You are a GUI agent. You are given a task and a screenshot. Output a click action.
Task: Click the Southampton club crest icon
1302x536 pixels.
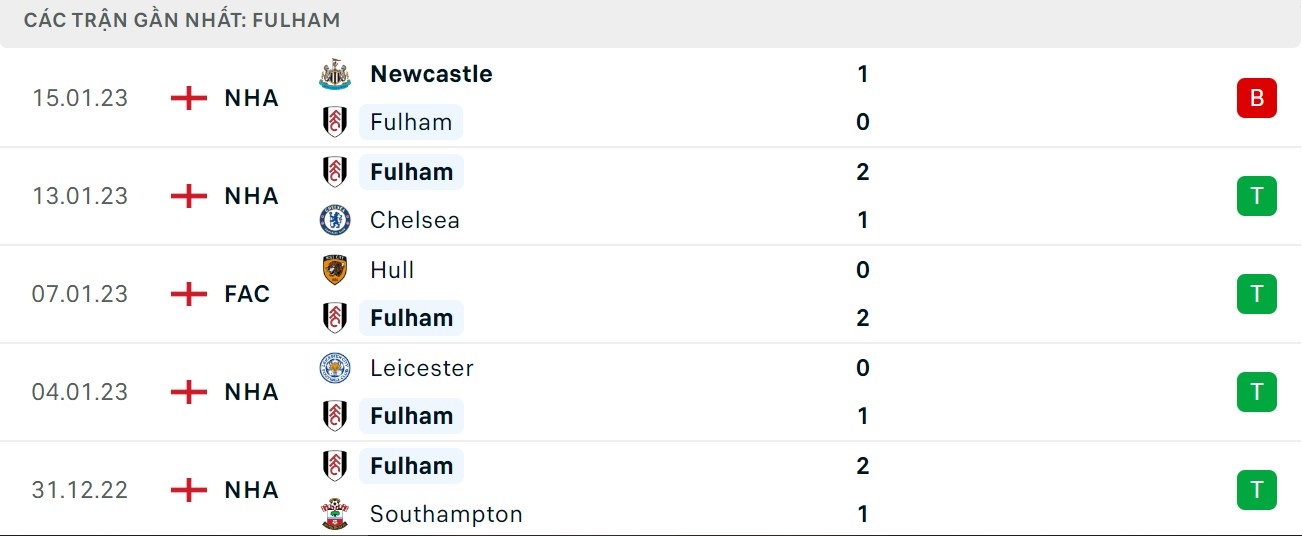click(x=335, y=514)
